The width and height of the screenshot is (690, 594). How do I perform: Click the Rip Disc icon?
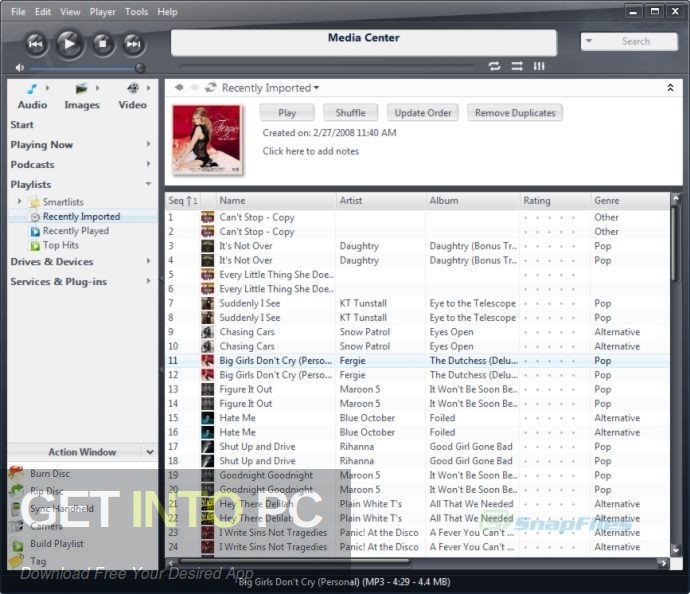17,491
